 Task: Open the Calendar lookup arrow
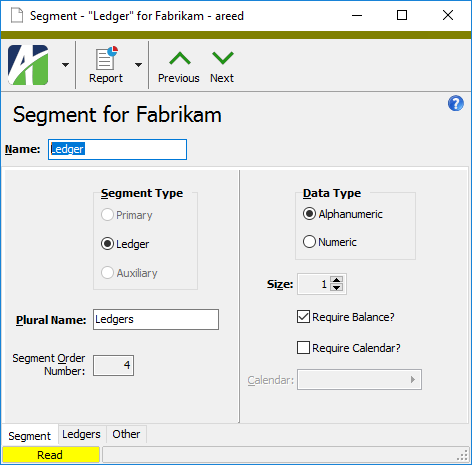coord(413,379)
